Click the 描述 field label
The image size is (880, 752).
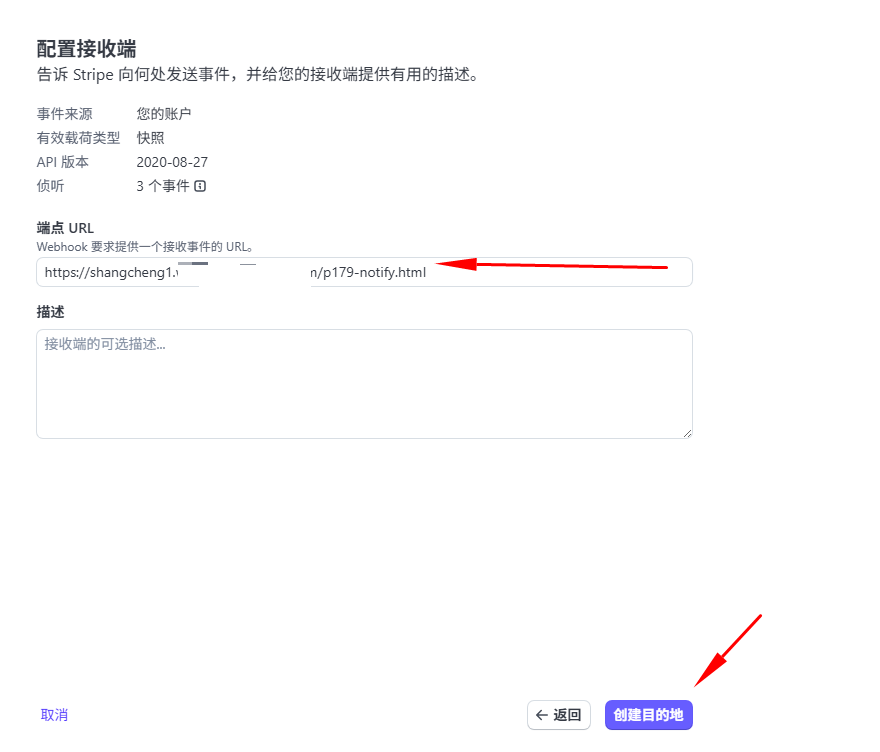[51, 312]
